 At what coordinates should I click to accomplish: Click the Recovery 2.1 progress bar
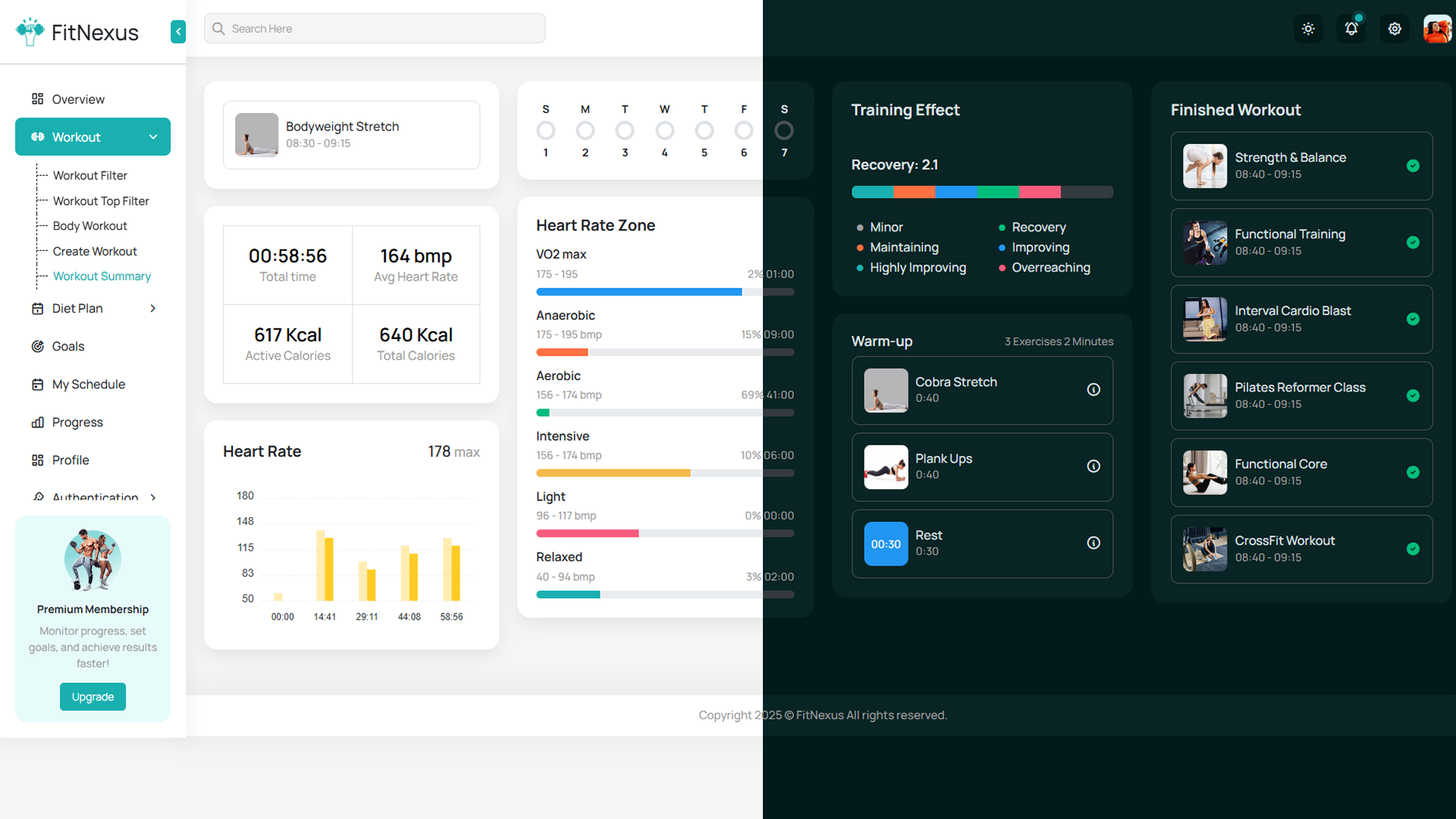(982, 192)
